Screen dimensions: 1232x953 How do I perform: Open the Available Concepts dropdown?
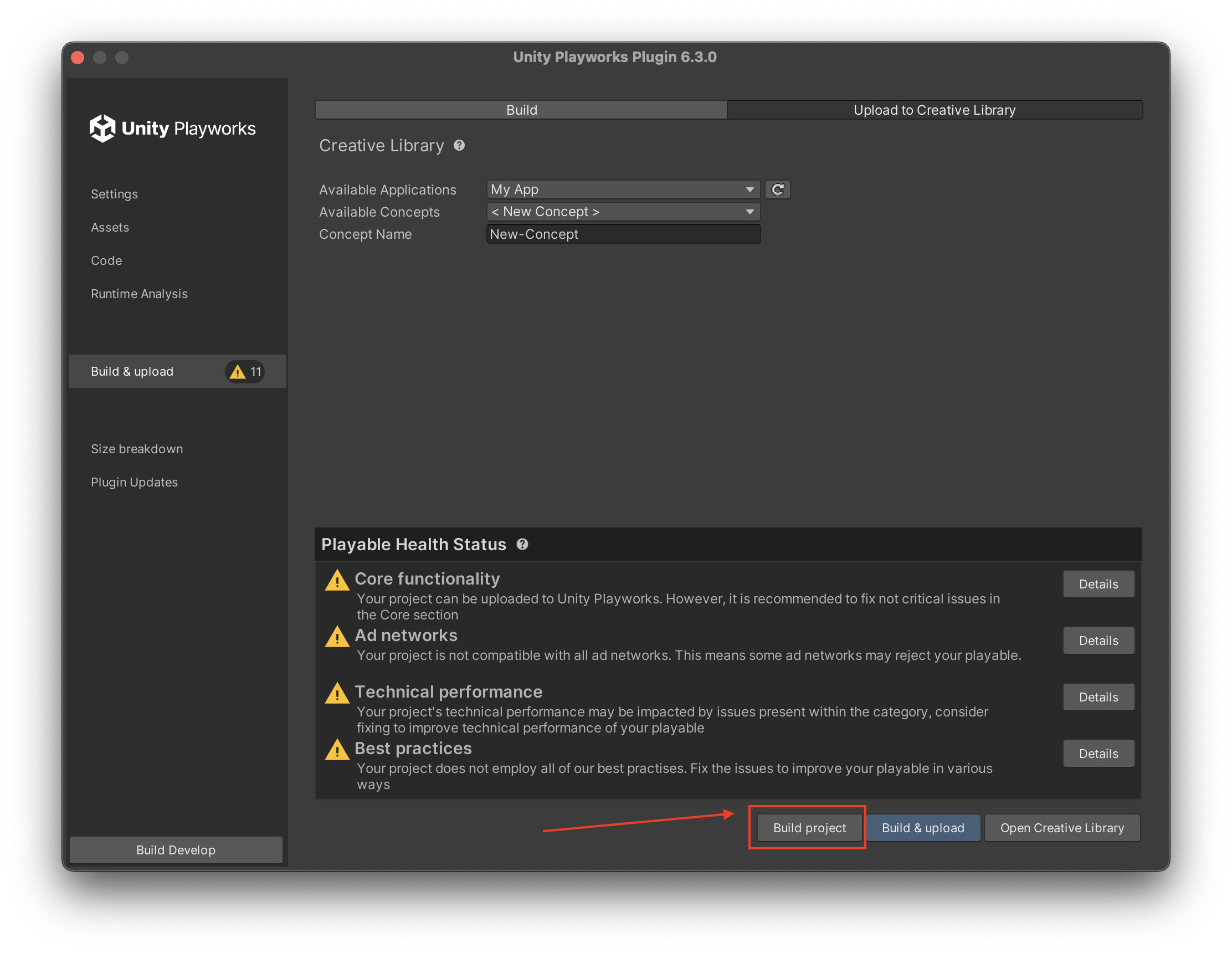pos(623,212)
